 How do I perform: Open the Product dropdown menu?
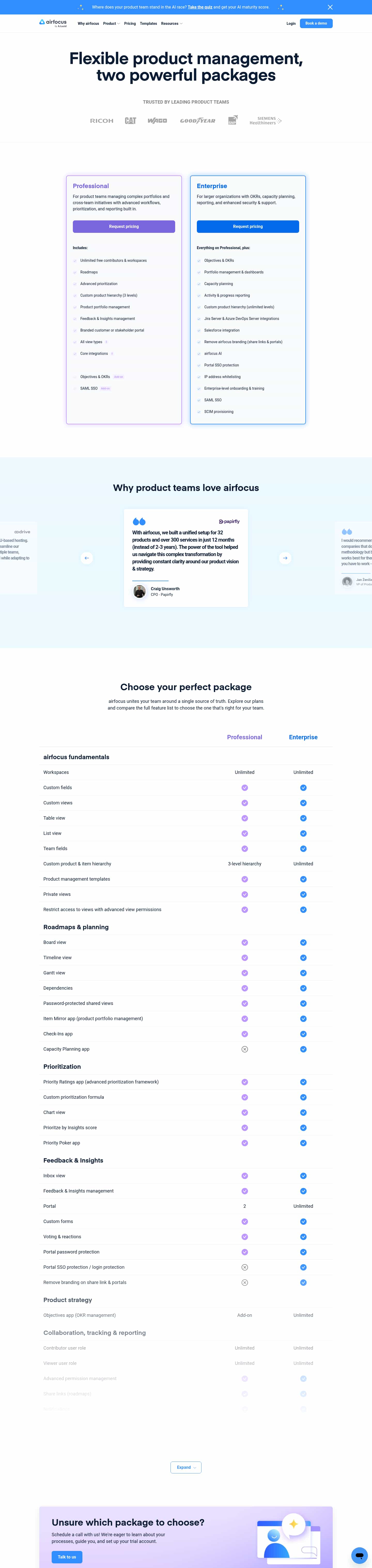(x=111, y=24)
